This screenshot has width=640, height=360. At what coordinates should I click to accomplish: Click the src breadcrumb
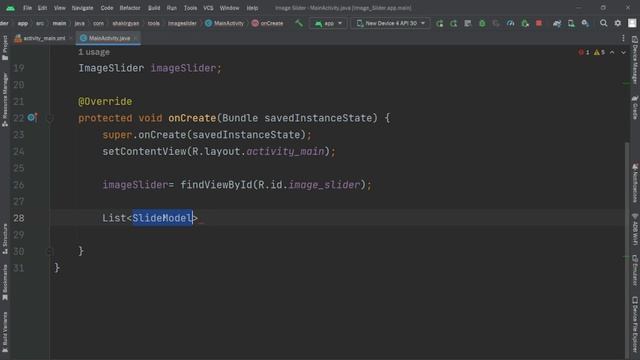click(x=40, y=23)
